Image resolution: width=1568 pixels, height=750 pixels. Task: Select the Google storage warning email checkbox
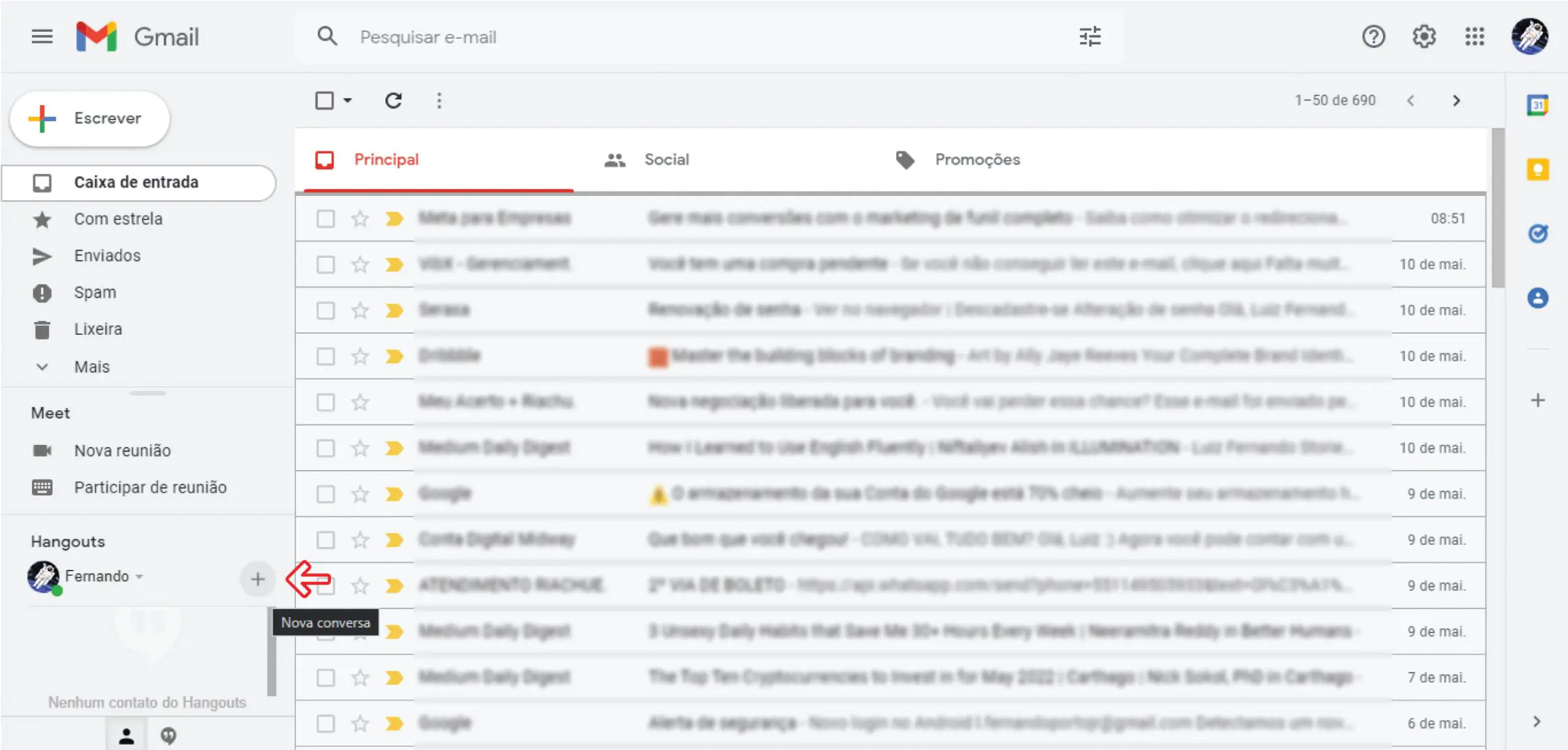click(325, 494)
